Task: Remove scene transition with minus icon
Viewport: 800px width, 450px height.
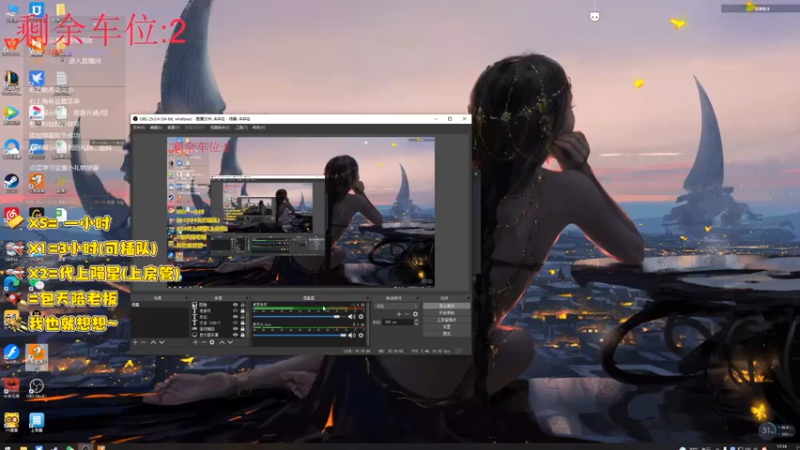Action: pos(407,314)
